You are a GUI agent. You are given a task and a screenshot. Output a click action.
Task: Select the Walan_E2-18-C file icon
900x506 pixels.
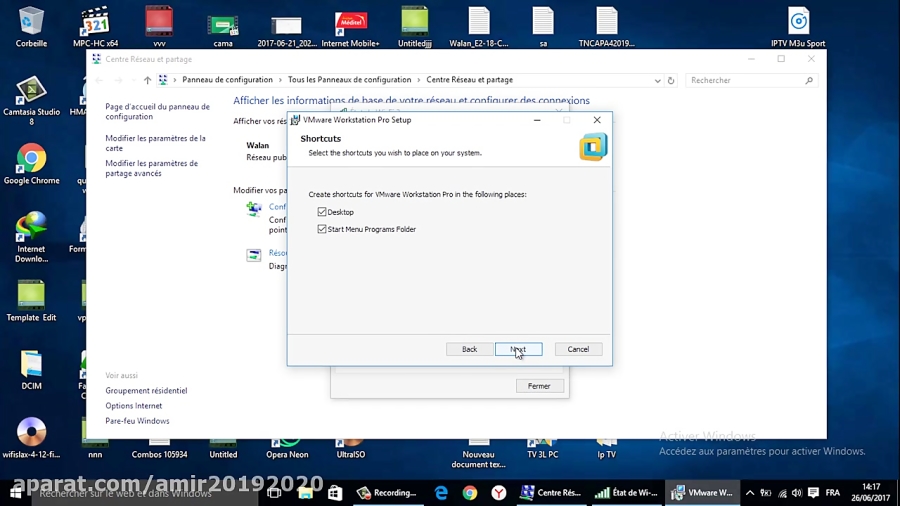(x=479, y=27)
